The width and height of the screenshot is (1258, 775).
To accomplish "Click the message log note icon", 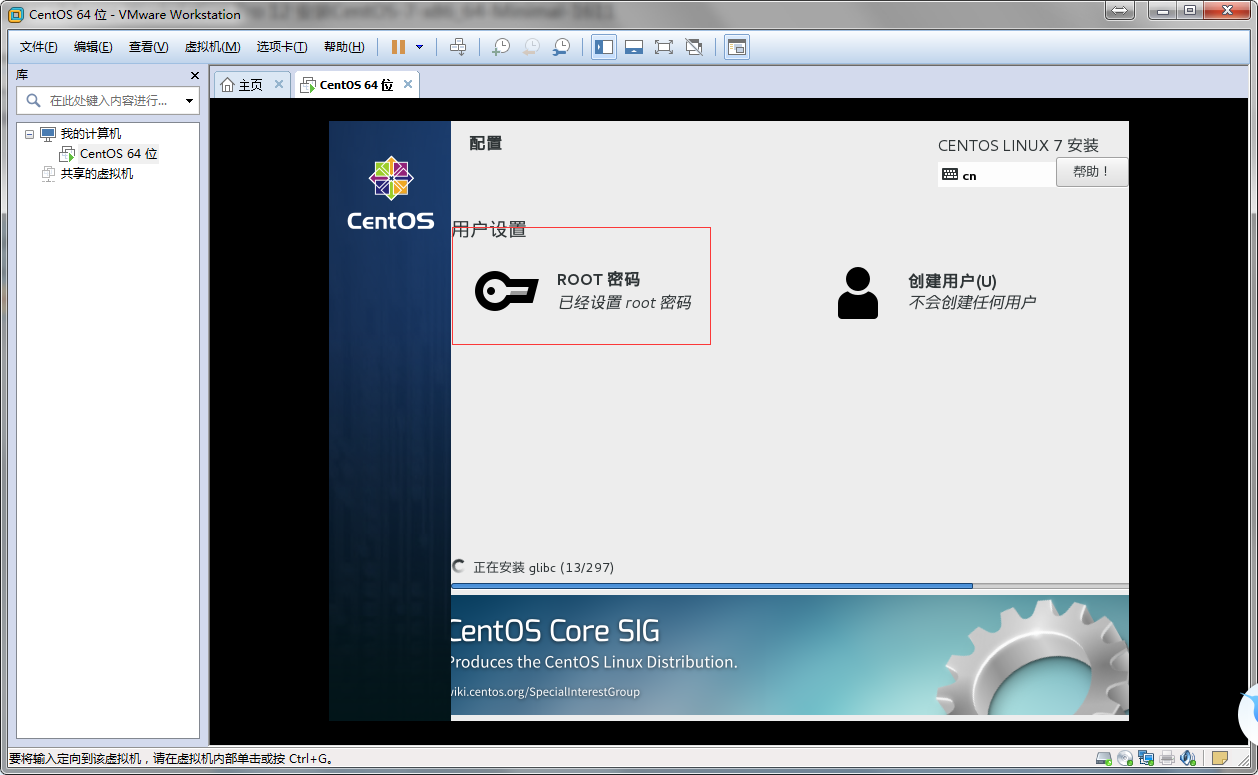I will [1219, 759].
